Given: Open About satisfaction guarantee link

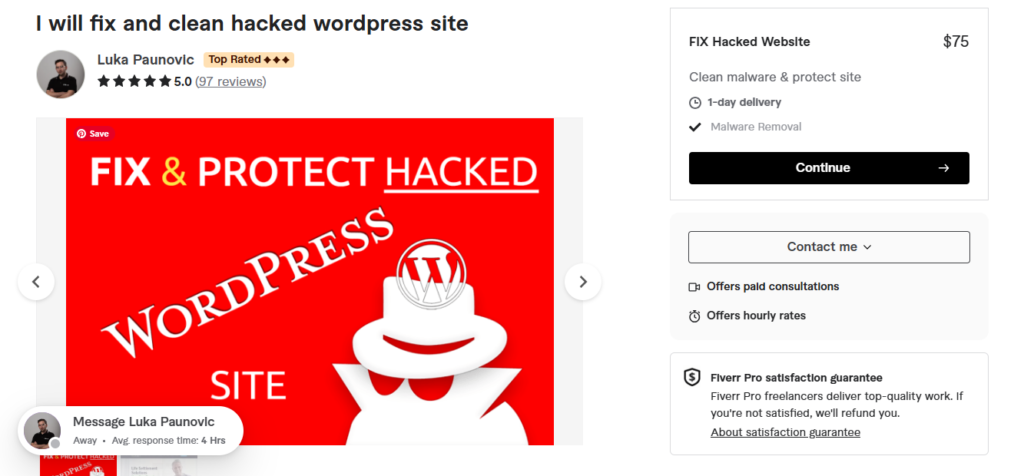Looking at the screenshot, I should click(785, 432).
